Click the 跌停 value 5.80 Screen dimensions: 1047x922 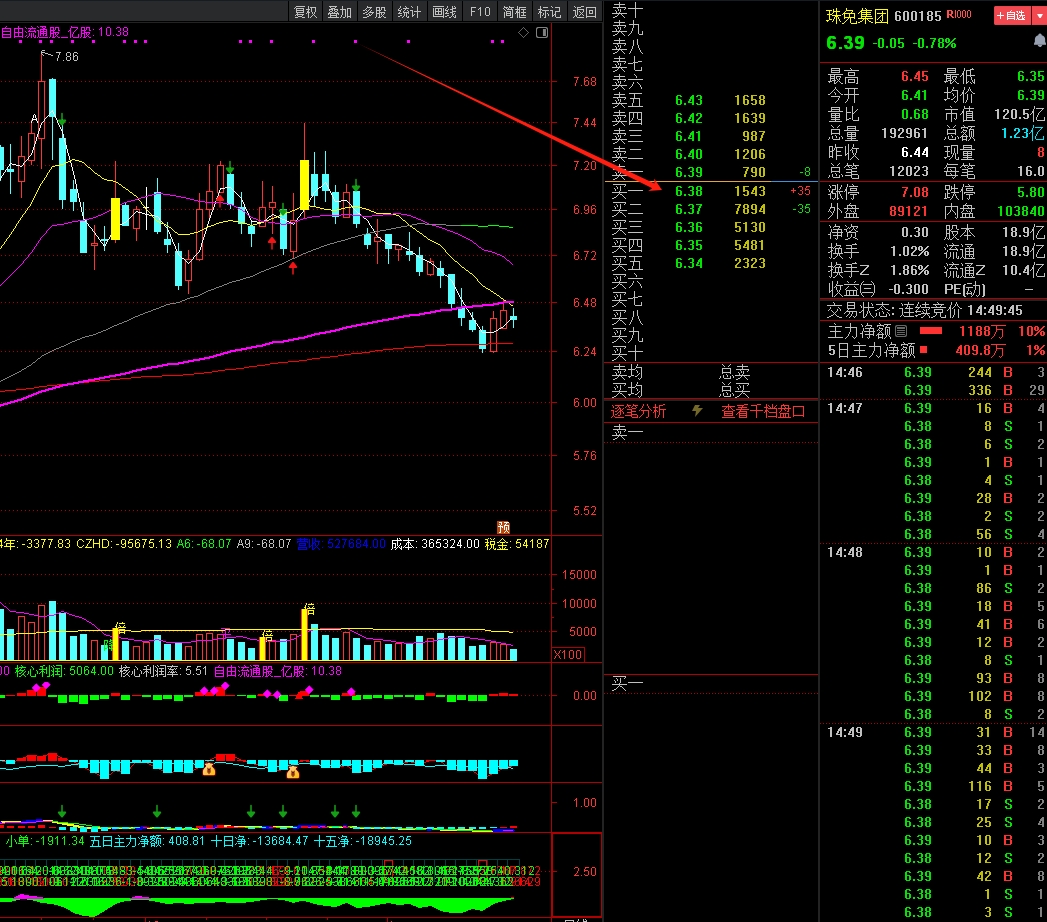tap(1030, 192)
